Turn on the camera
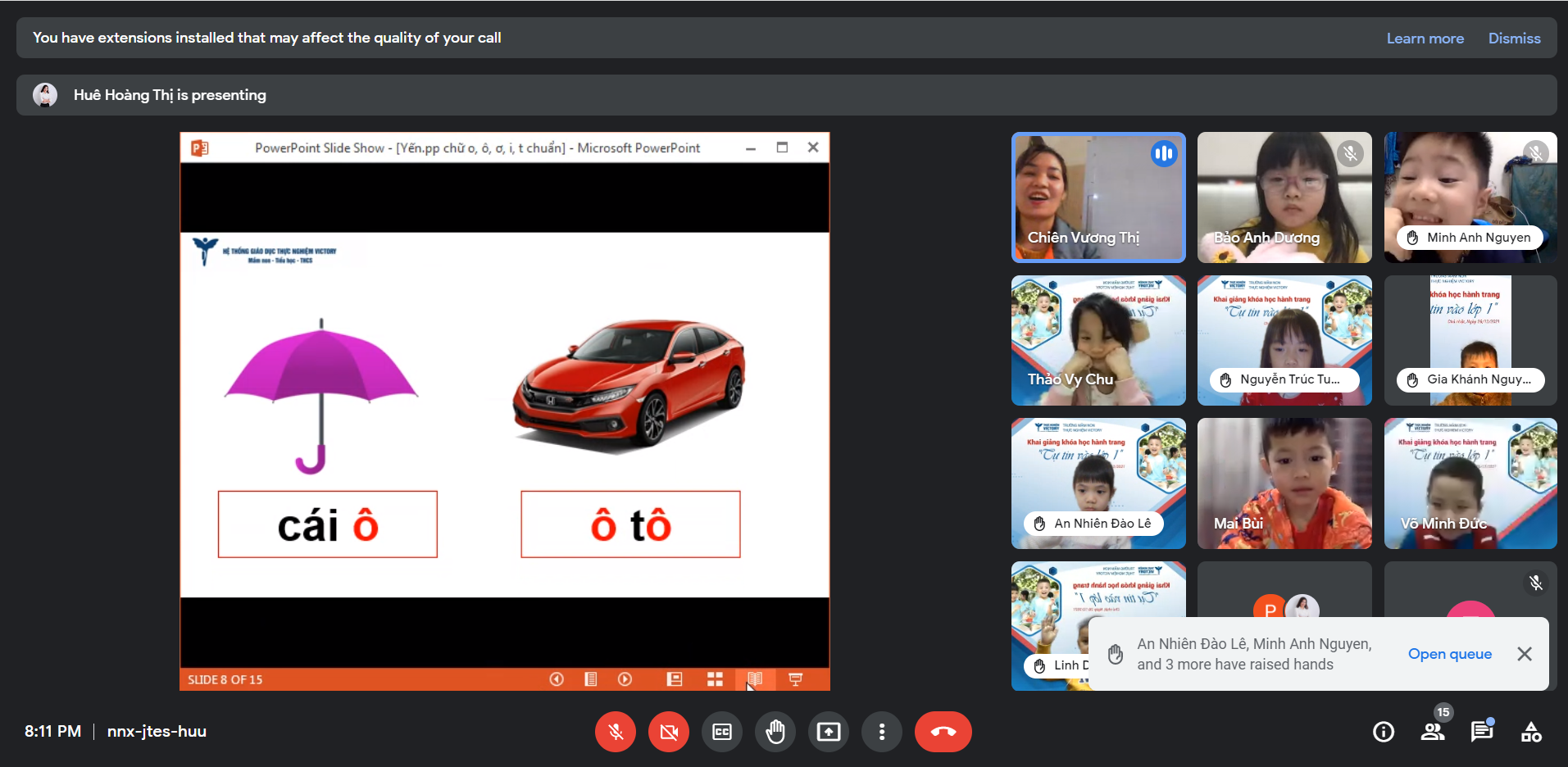Image resolution: width=1568 pixels, height=767 pixels. pos(669,732)
